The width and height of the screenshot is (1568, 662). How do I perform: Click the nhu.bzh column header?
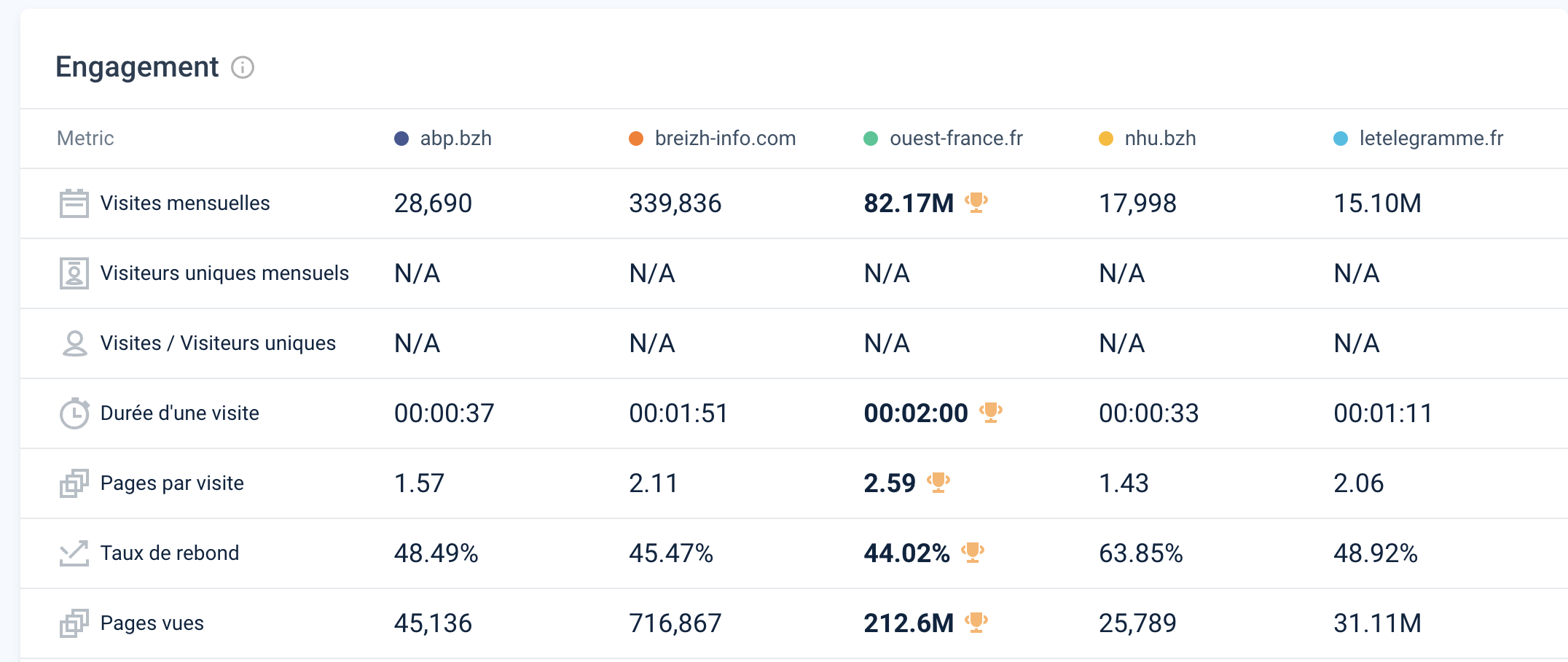point(1159,139)
